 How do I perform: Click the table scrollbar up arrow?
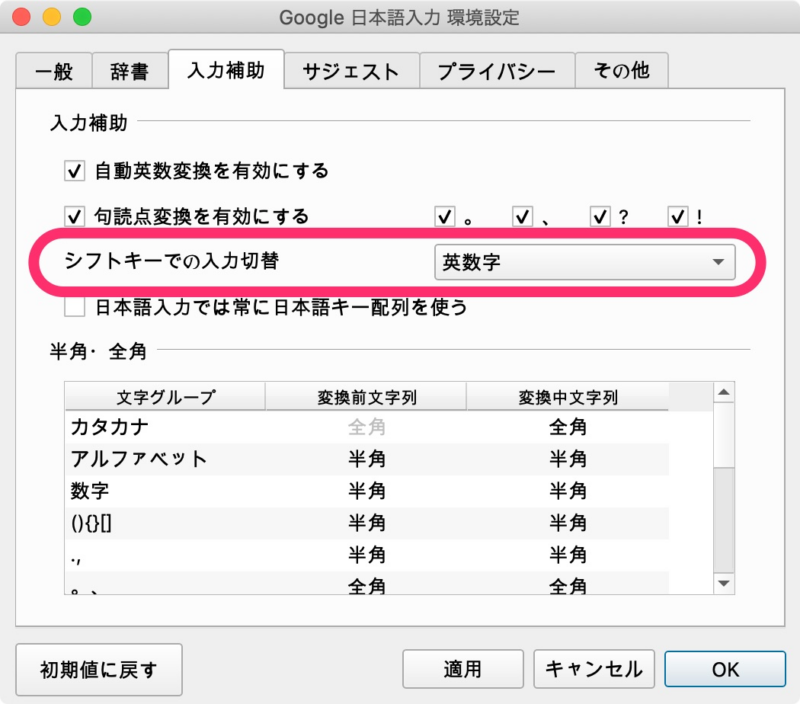click(723, 392)
